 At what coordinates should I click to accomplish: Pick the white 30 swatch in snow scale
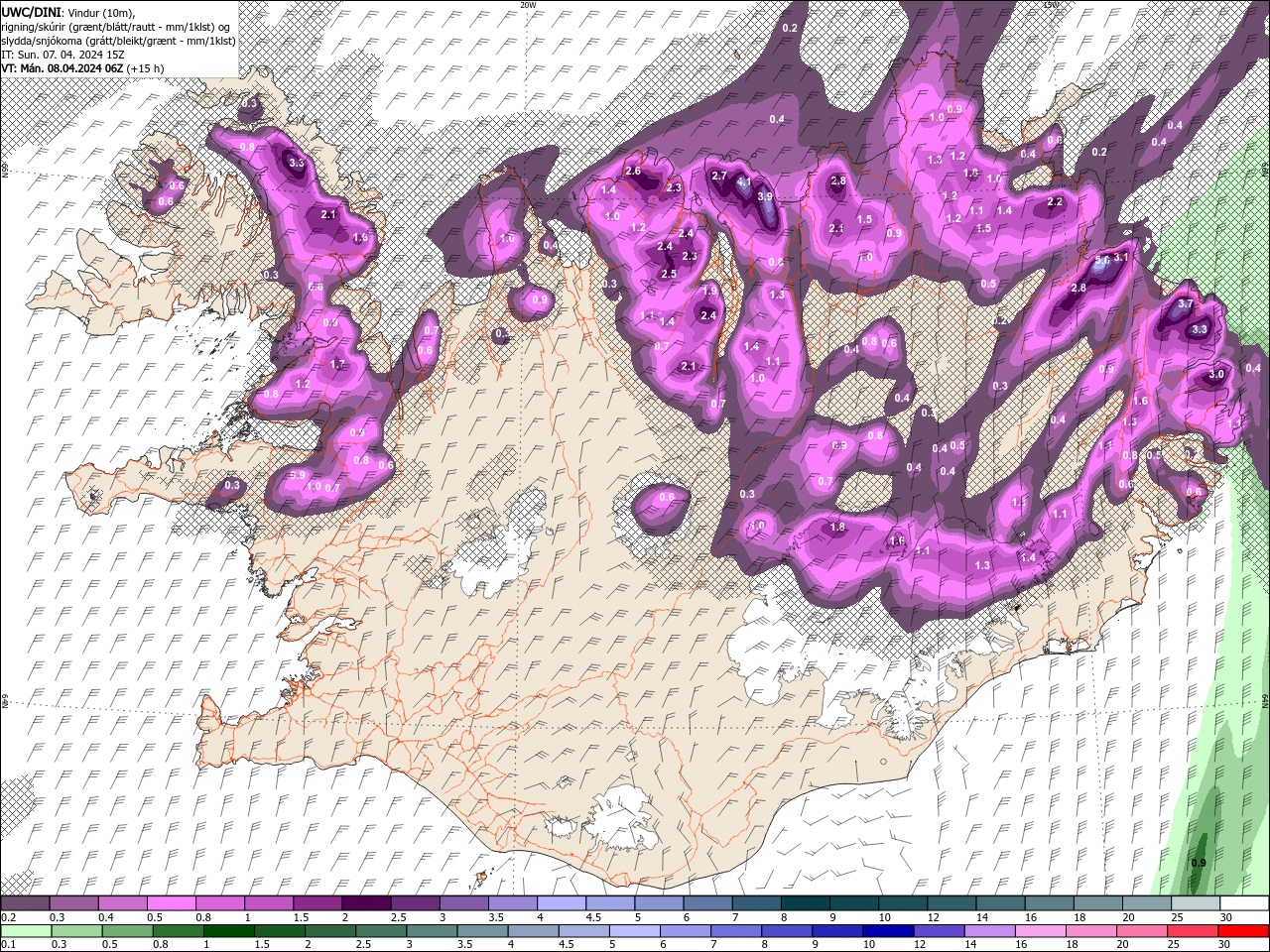pos(1244,903)
